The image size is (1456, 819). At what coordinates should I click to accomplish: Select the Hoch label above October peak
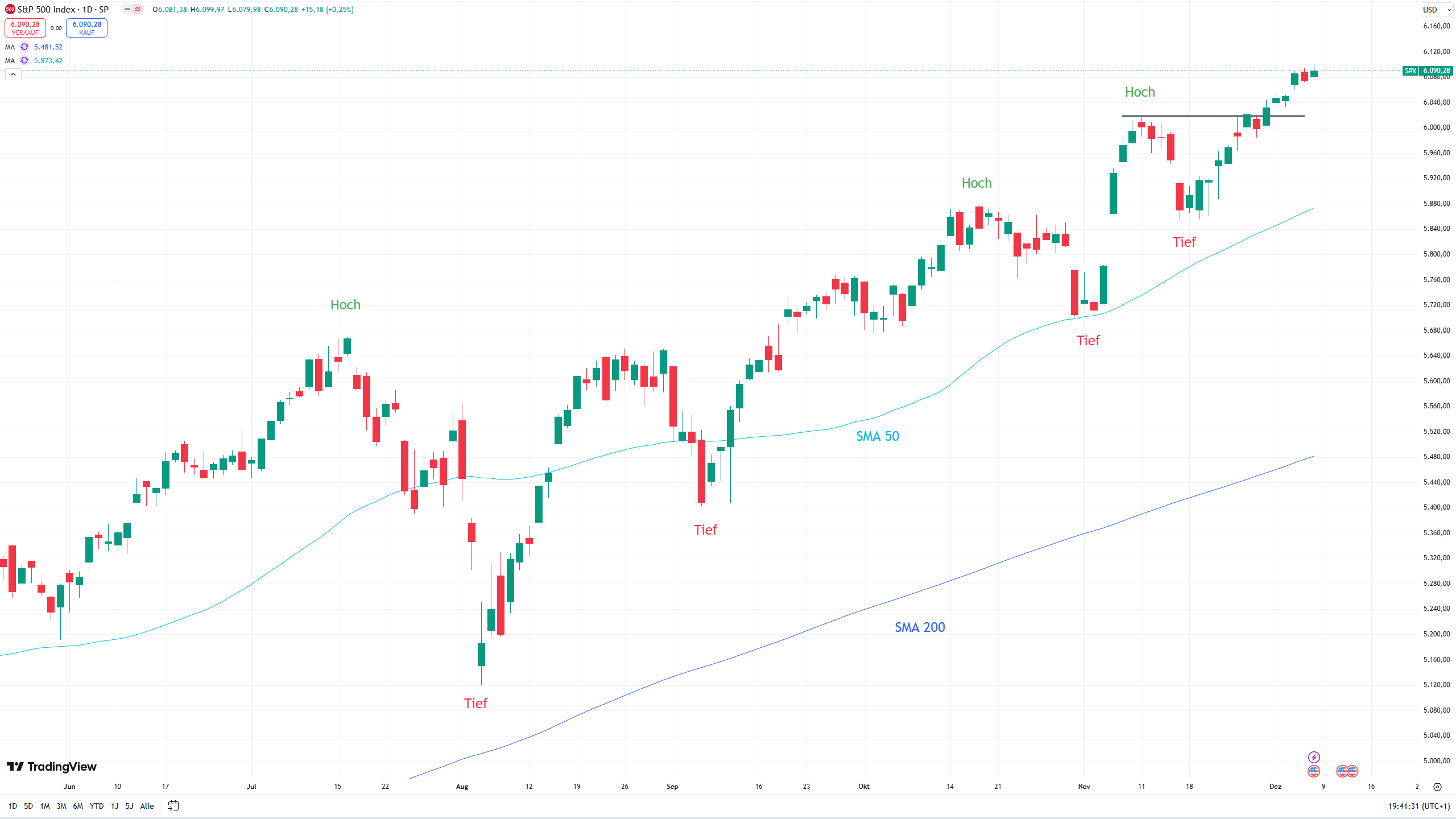[x=977, y=183]
